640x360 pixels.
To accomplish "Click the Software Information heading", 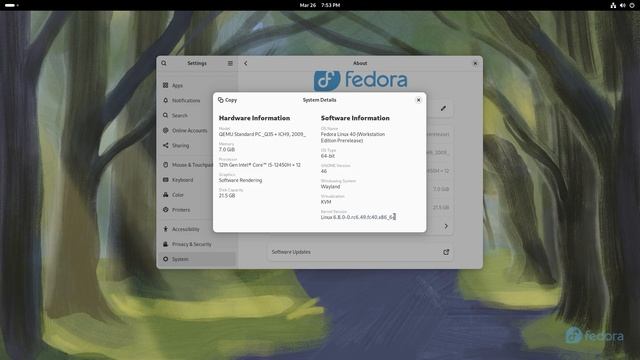I will (x=355, y=118).
